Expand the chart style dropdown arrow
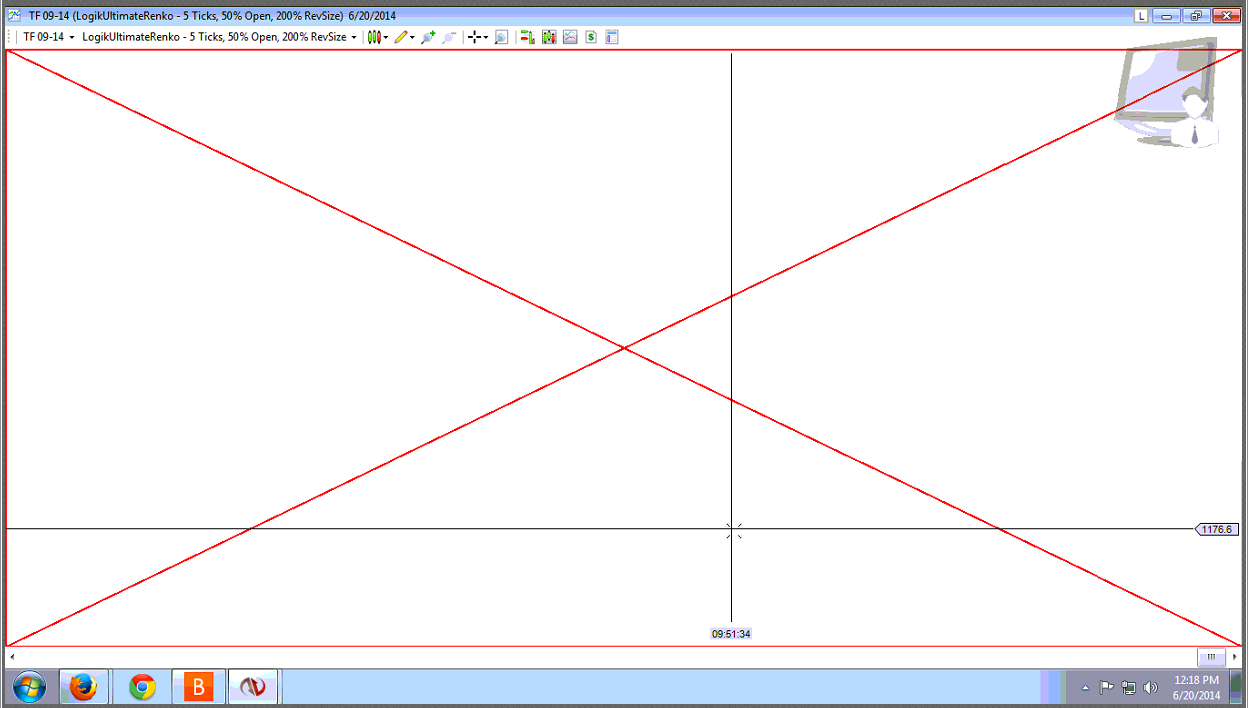 click(x=386, y=37)
